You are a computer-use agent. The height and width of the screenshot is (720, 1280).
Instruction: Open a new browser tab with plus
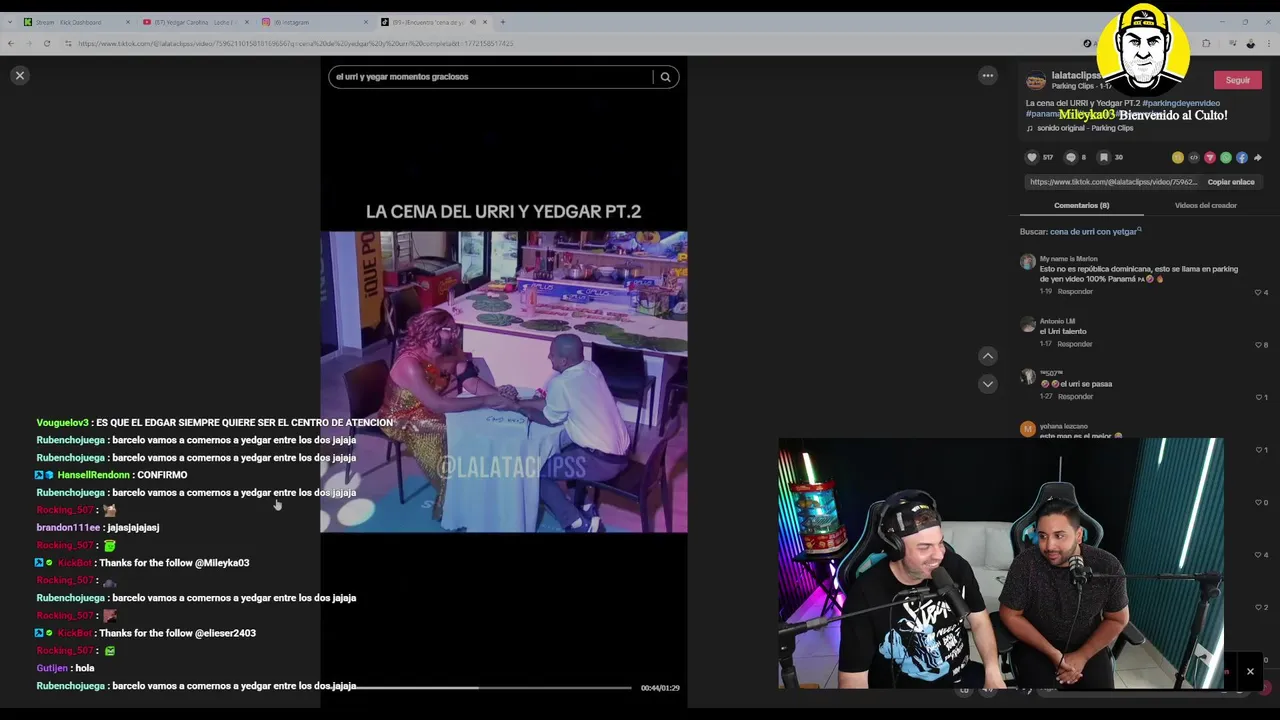503,22
